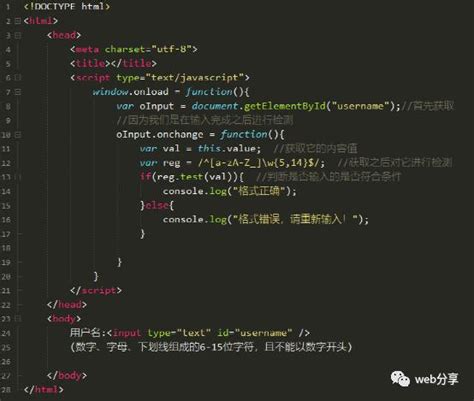Collapse the oInput.onchange function fold on line 10

[x=18, y=135]
